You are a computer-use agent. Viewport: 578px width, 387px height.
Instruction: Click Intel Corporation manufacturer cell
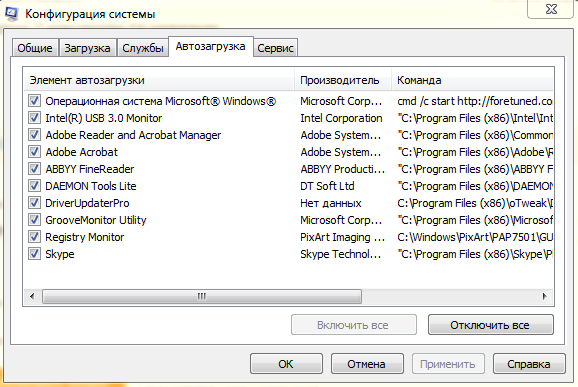pos(341,118)
